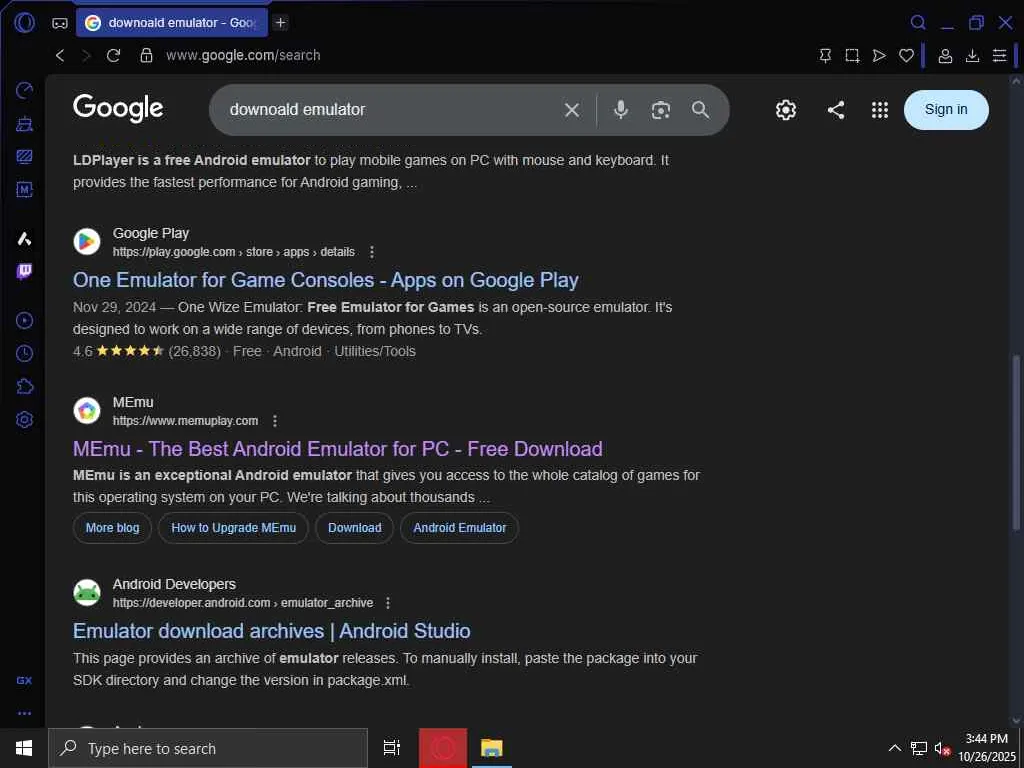The height and width of the screenshot is (768, 1024).
Task: Open Extensions cube icon in the sidebar
Action: [x=24, y=387]
